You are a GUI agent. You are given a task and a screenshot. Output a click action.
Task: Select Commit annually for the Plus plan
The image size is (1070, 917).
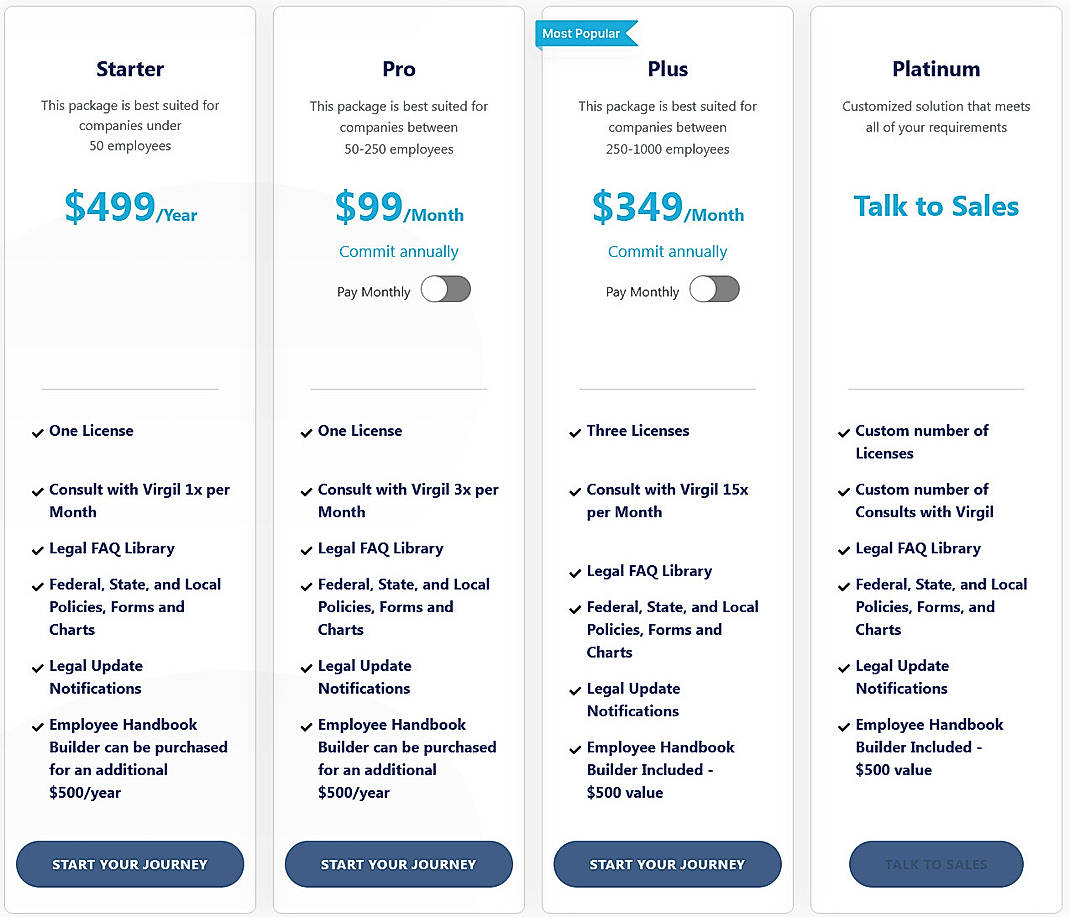point(667,251)
